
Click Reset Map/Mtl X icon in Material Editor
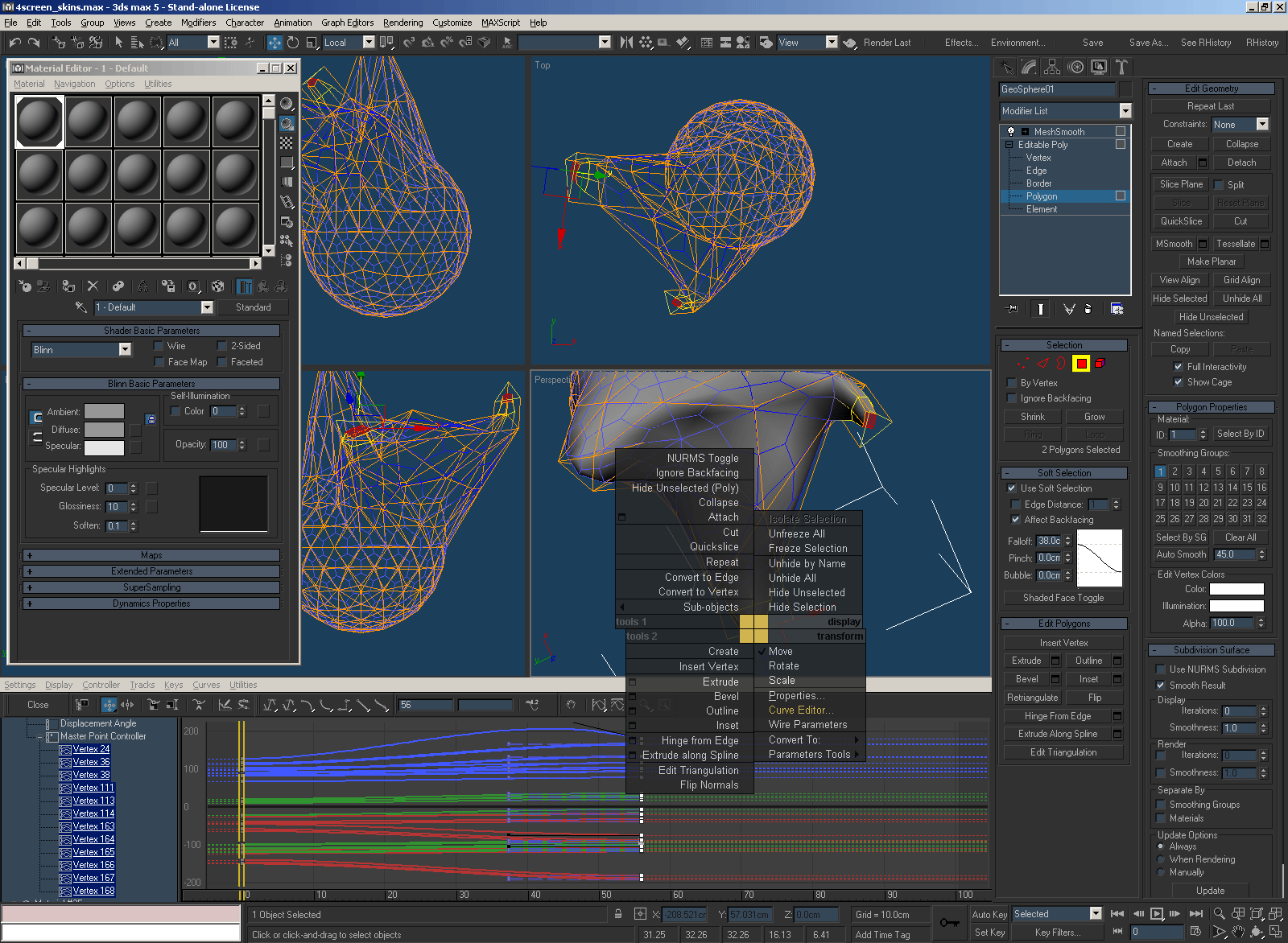(93, 286)
